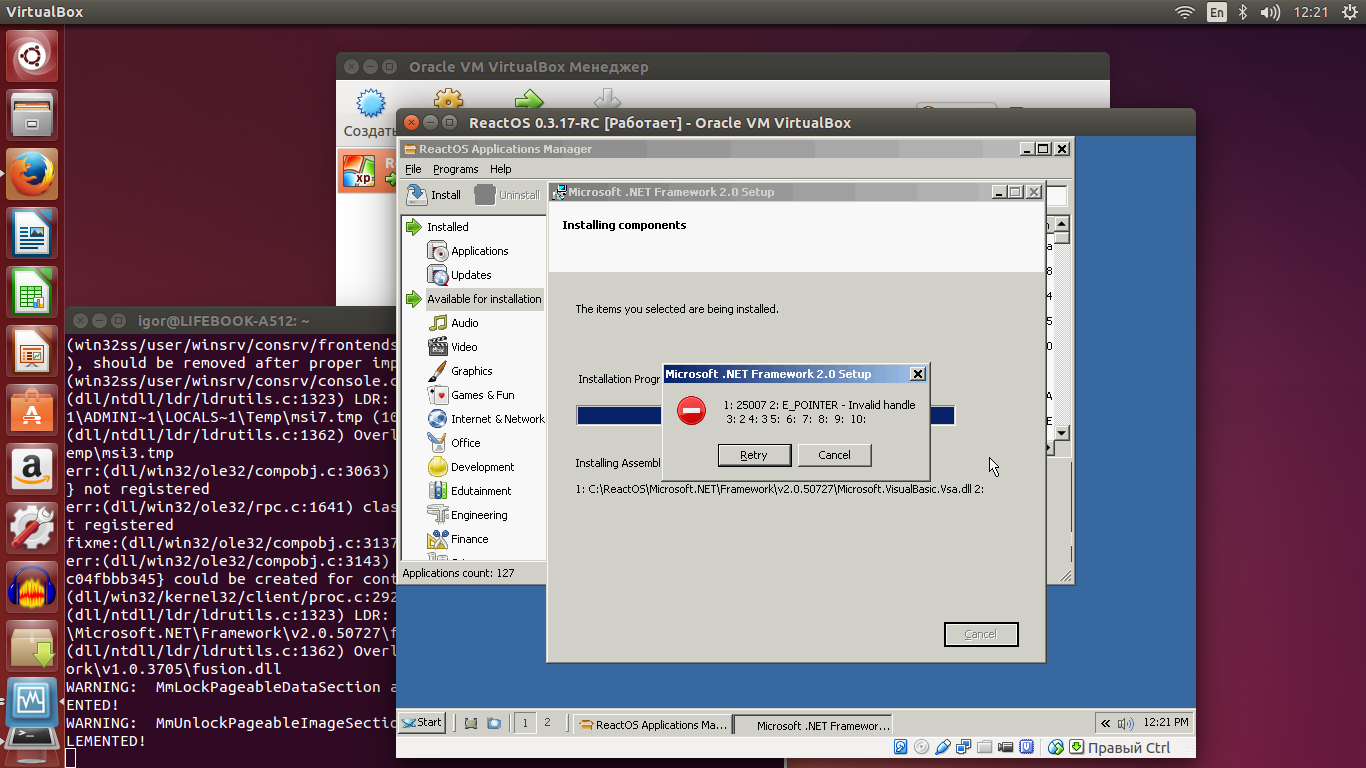Click the installation progress bar
This screenshot has width=1366, height=768.
coord(765,415)
